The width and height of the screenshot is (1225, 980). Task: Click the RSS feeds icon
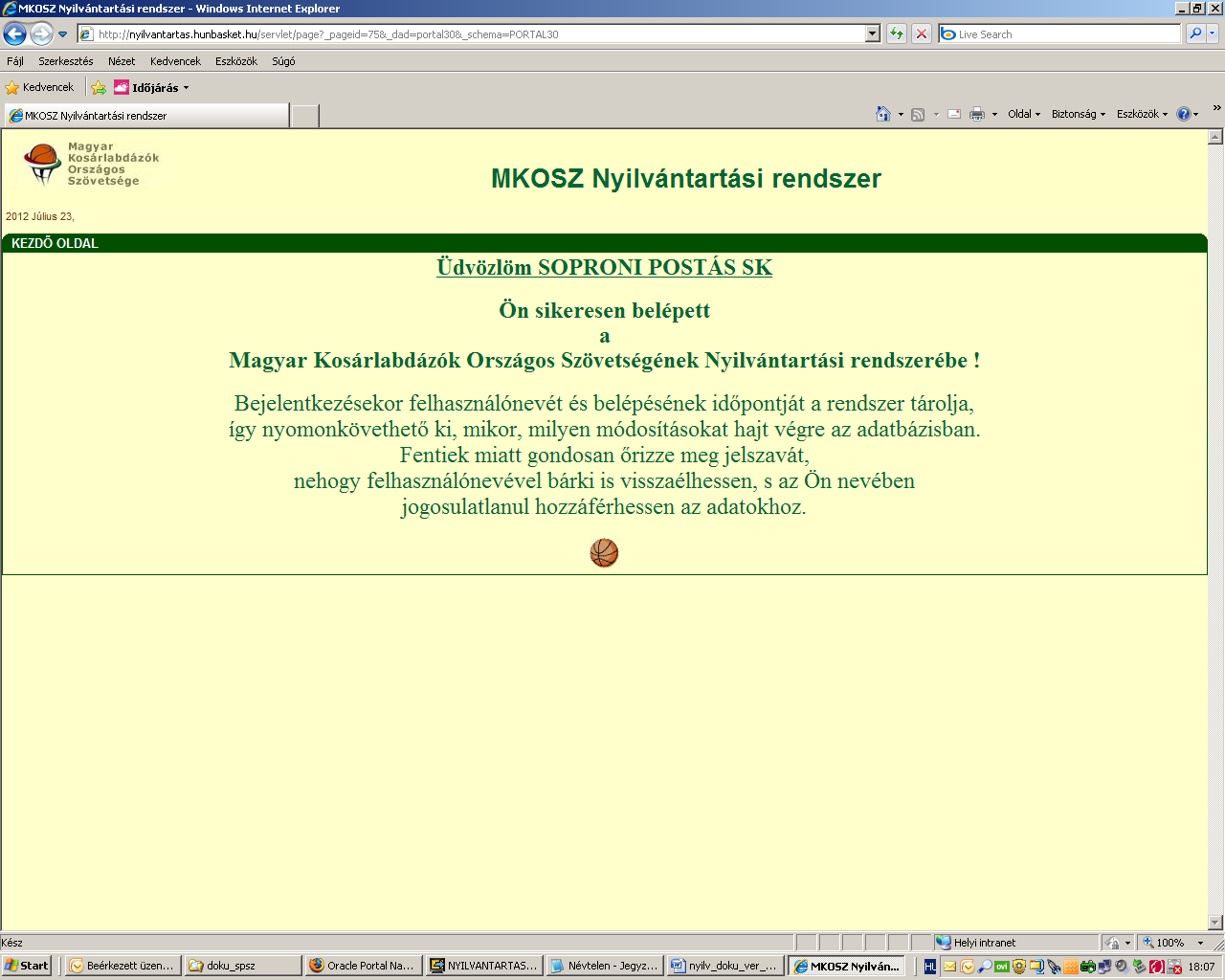[x=918, y=114]
